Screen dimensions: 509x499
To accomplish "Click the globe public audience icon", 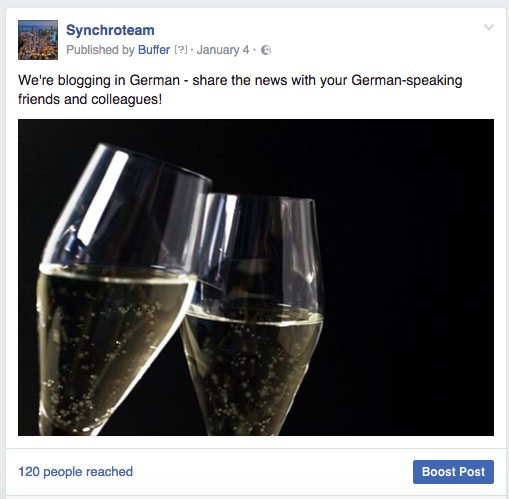I will pos(266,50).
